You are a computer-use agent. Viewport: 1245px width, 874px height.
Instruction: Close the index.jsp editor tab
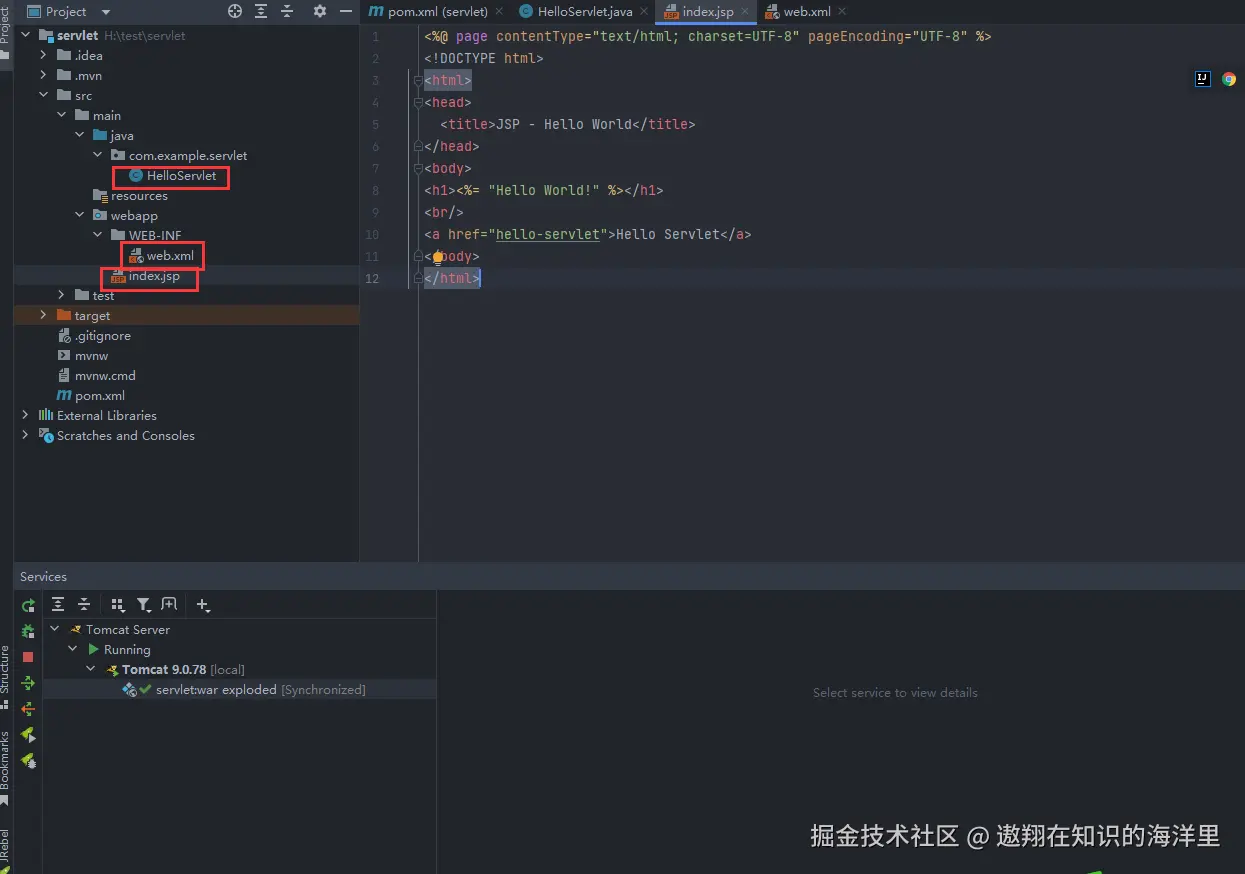(x=746, y=12)
